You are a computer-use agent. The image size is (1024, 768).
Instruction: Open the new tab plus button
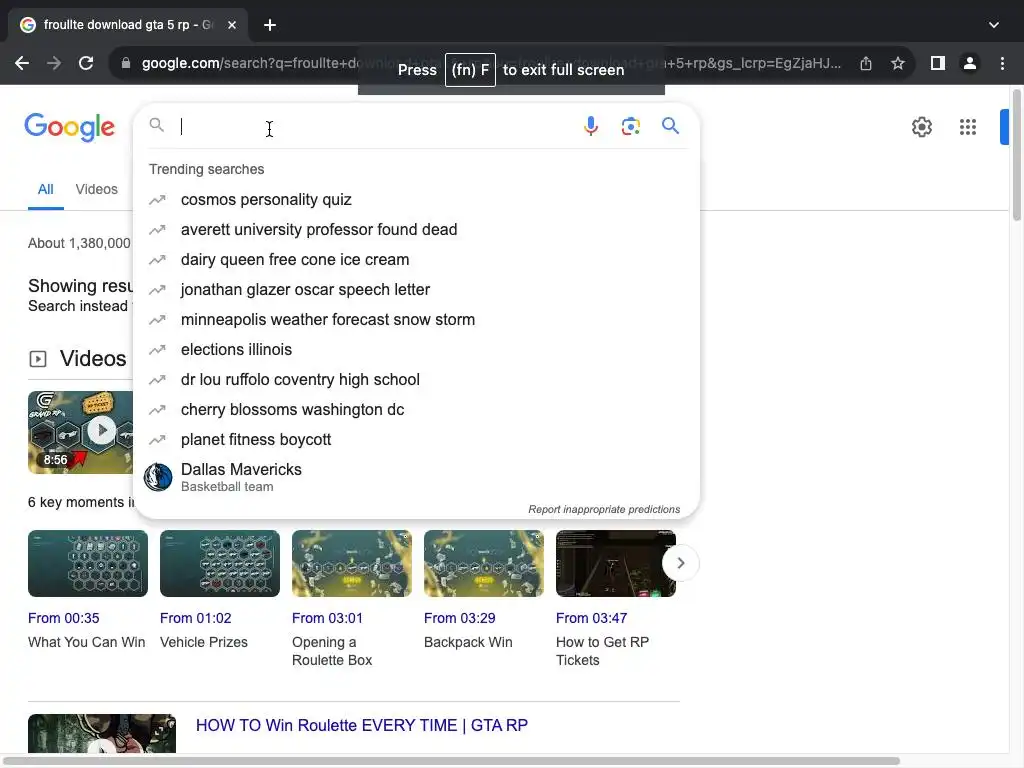point(270,25)
